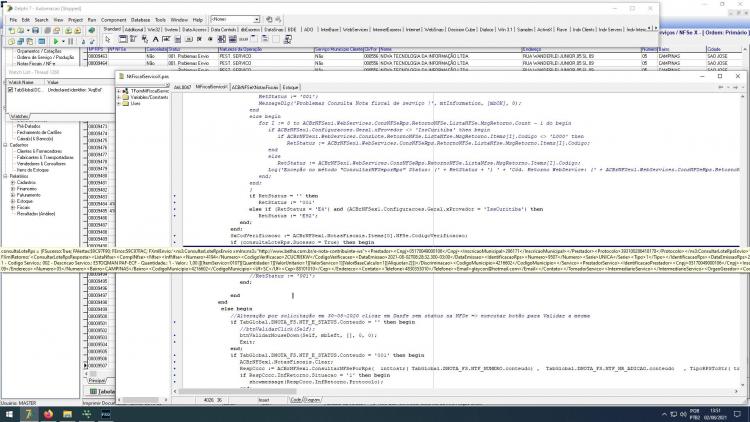Select the CheckBox component icon
The width and height of the screenshot is (750, 422).
[199, 39]
